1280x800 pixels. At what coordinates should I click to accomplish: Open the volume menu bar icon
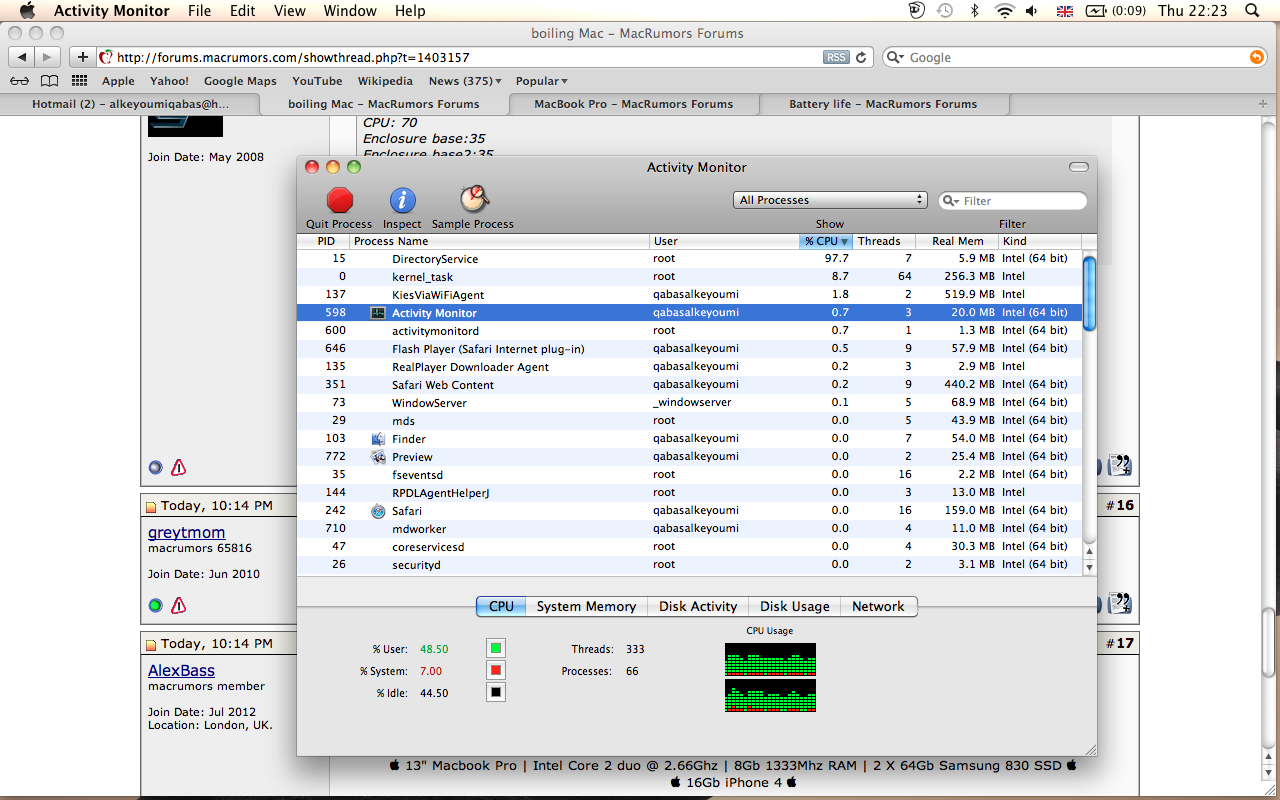pos(1032,11)
